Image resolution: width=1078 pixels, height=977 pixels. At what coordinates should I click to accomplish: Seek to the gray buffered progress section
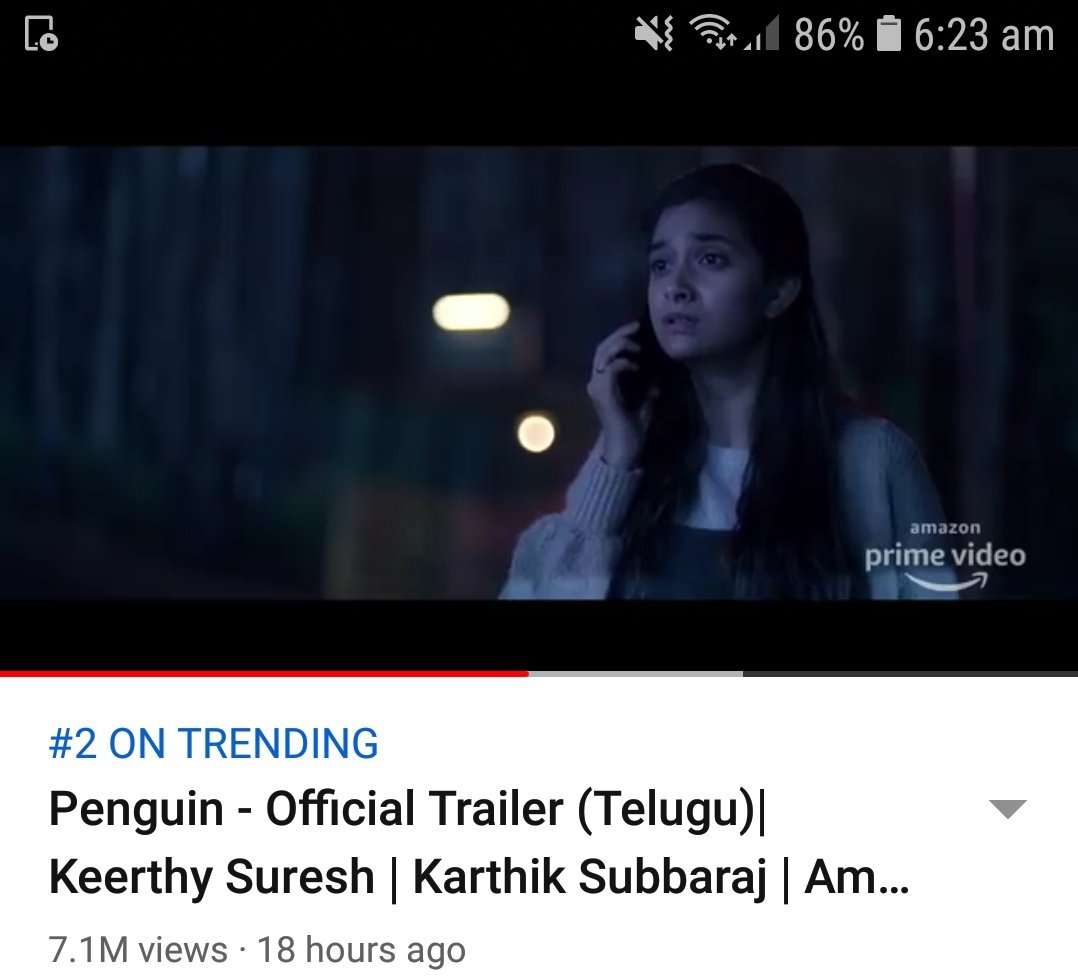point(636,674)
